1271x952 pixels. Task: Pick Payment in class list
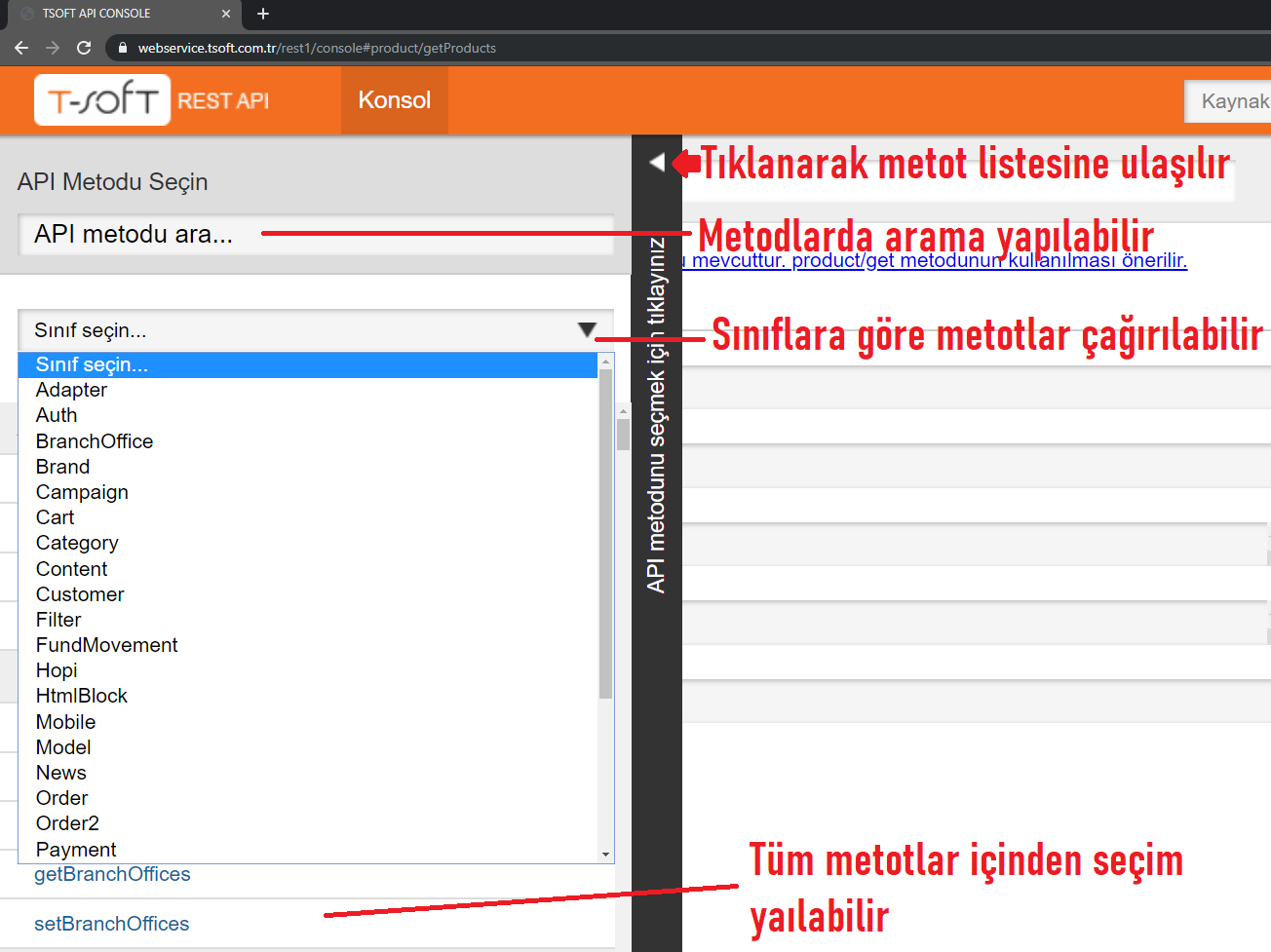click(x=308, y=850)
